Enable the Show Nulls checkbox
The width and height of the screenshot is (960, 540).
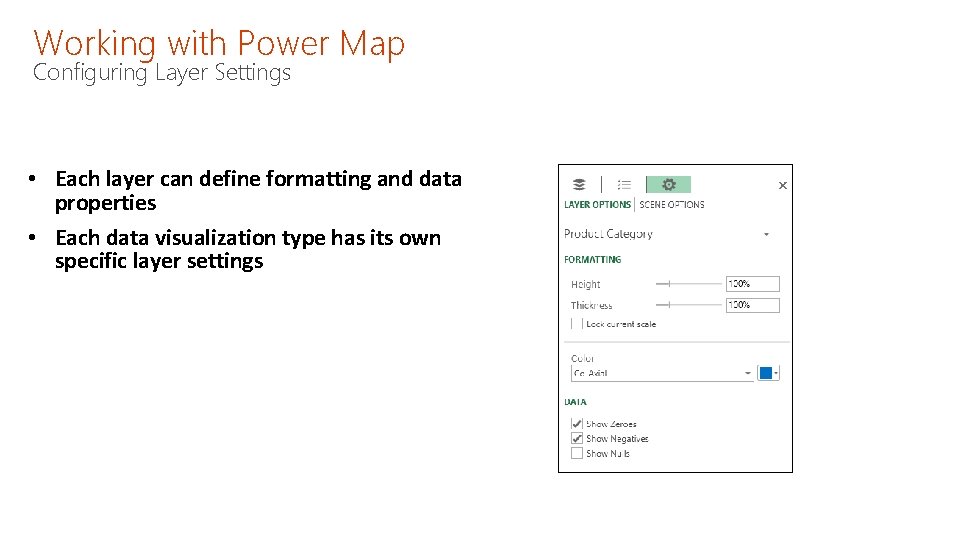(576, 454)
